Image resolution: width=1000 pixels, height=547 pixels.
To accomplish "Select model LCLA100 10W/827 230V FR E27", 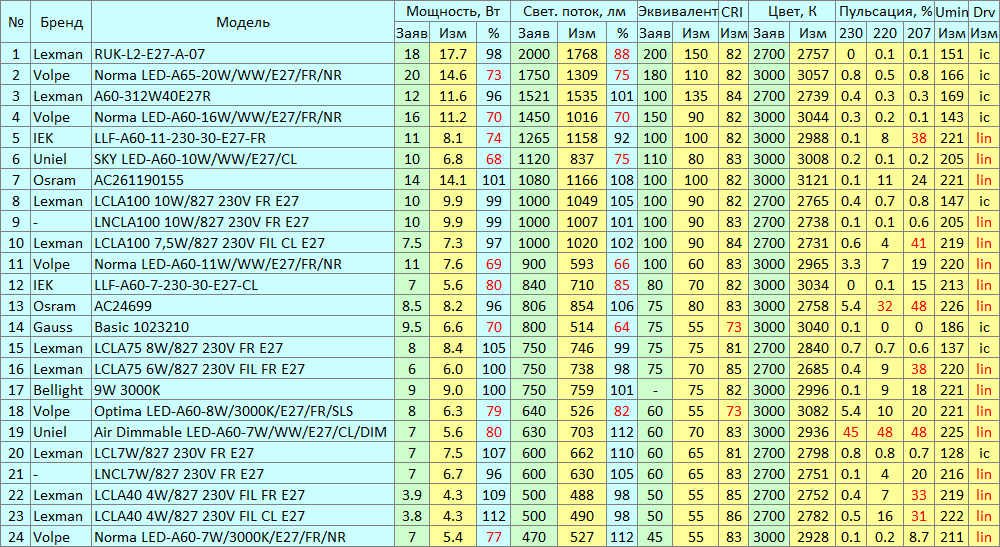I will (x=242, y=201).
